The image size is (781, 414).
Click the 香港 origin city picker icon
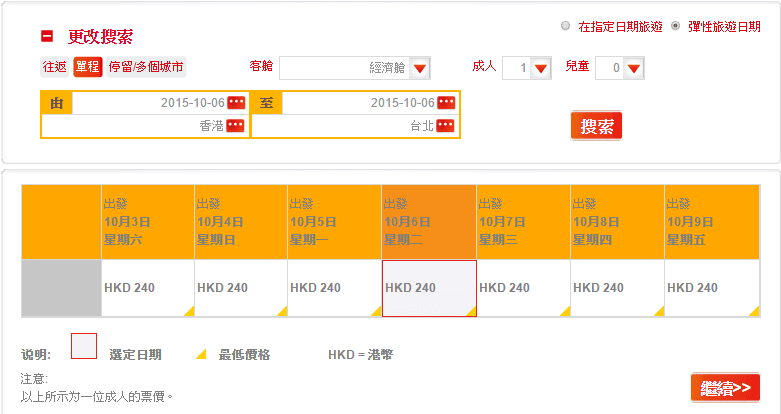[x=235, y=126]
